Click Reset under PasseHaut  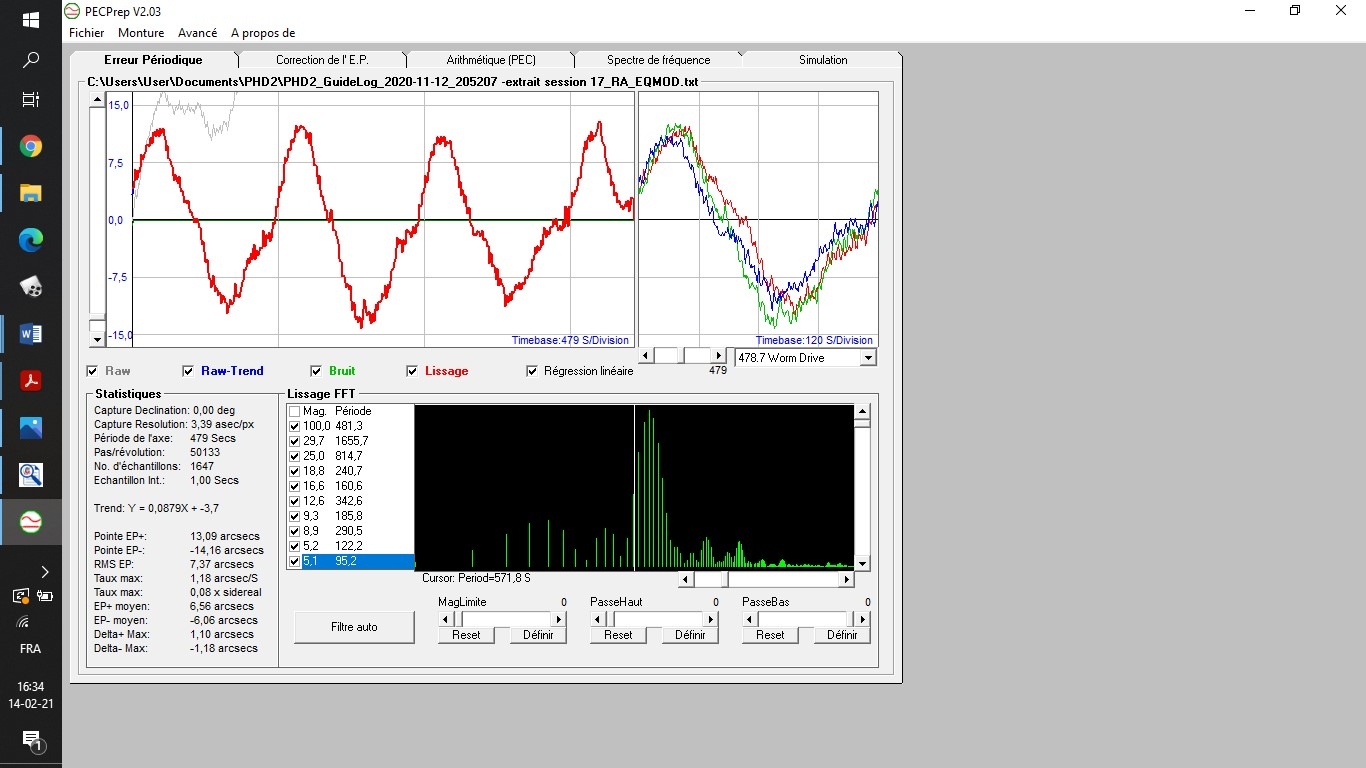pyautogui.click(x=618, y=635)
